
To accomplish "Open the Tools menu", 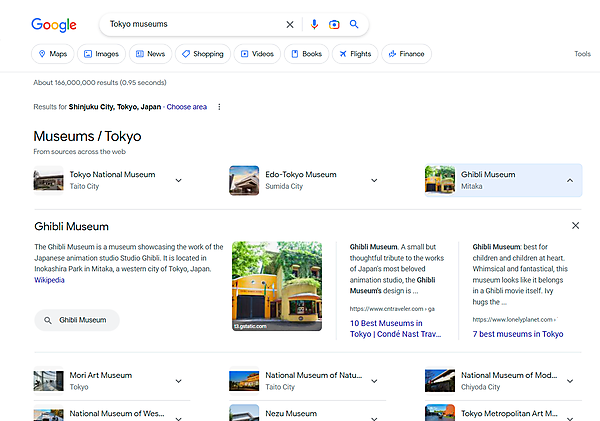I will (x=582, y=54).
